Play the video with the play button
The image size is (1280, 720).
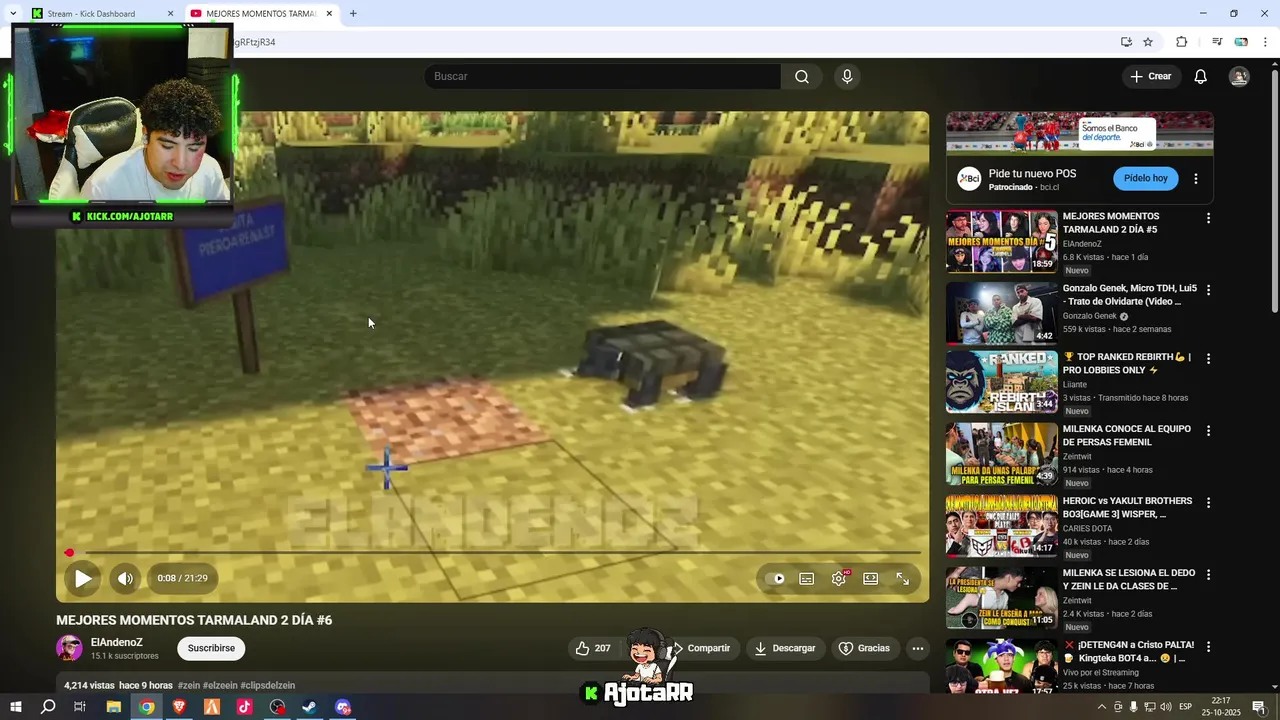tap(83, 578)
